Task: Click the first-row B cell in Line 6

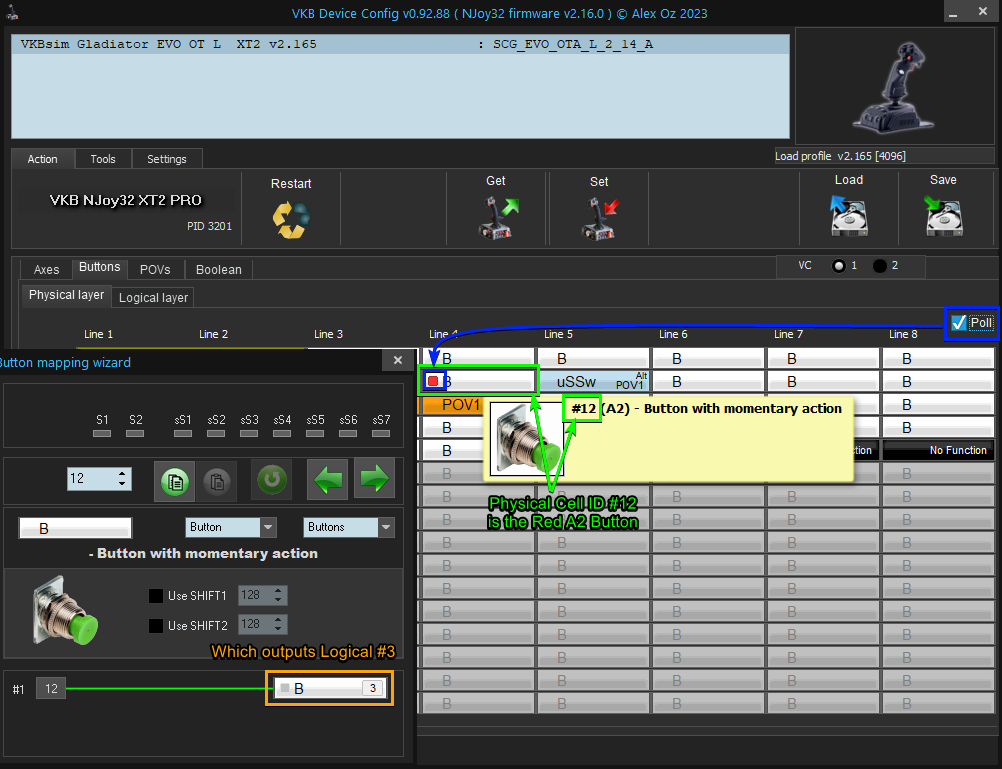Action: [x=708, y=359]
